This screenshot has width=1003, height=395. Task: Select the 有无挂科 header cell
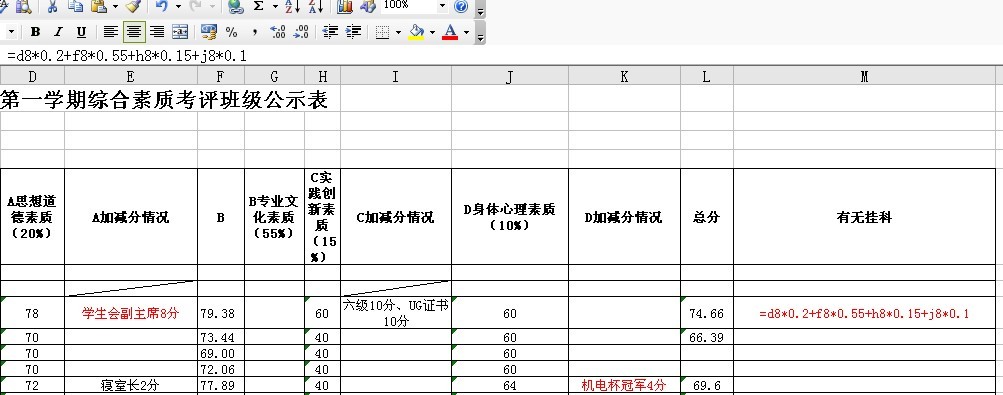point(864,217)
